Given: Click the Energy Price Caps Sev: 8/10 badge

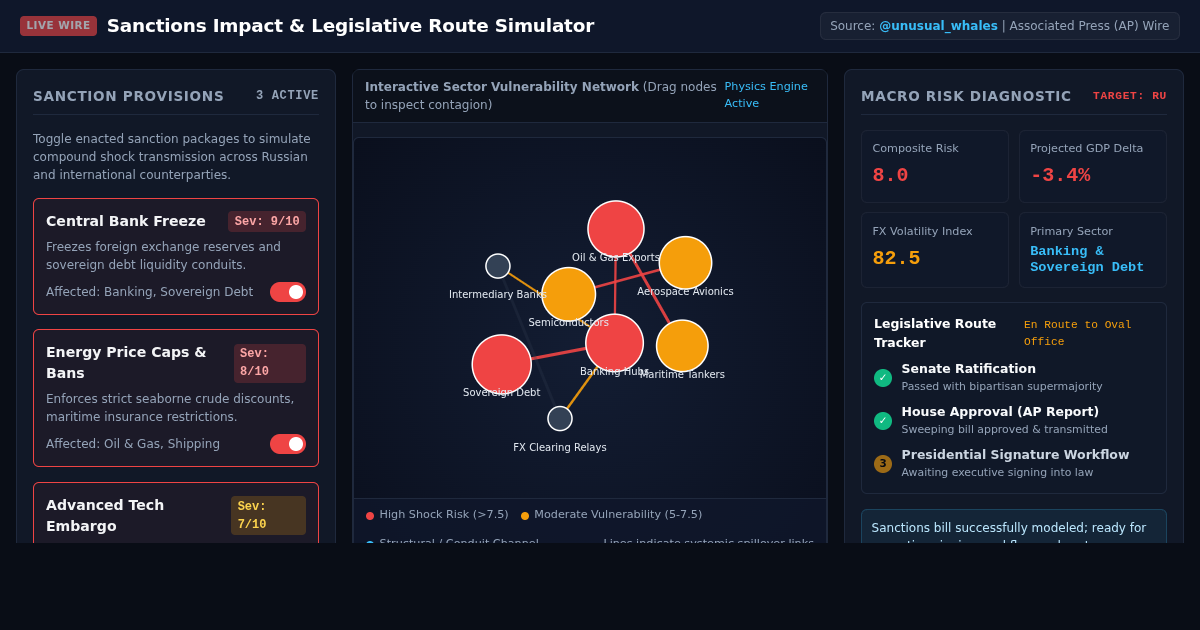Looking at the screenshot, I should pos(270,363).
